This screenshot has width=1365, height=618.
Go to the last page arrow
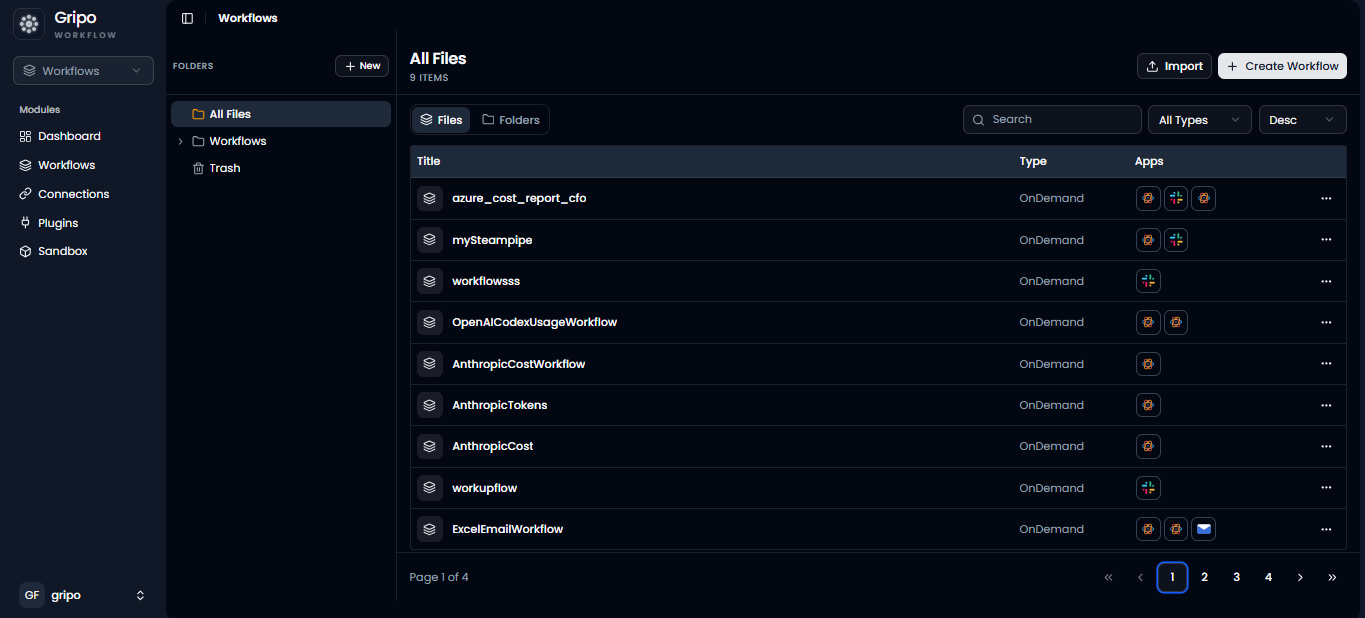pyautogui.click(x=1332, y=577)
